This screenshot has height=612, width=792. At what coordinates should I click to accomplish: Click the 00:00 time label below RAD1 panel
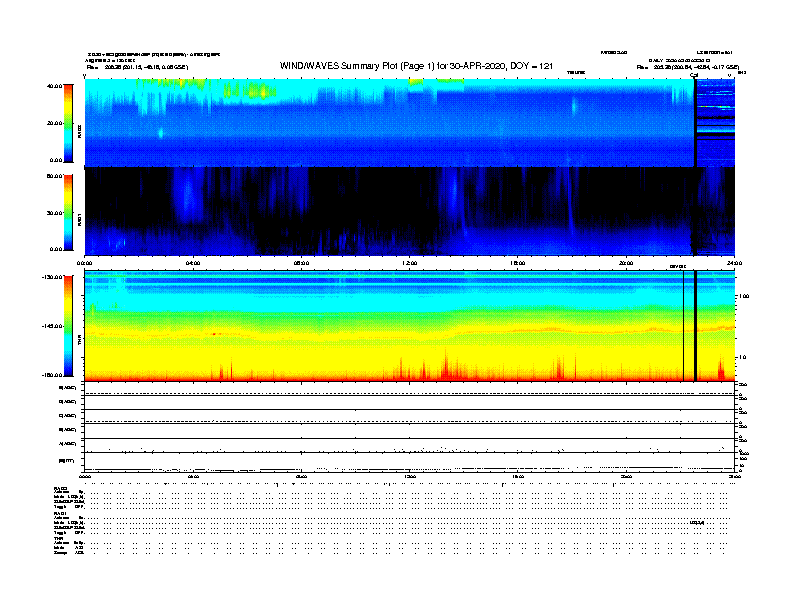click(x=84, y=263)
